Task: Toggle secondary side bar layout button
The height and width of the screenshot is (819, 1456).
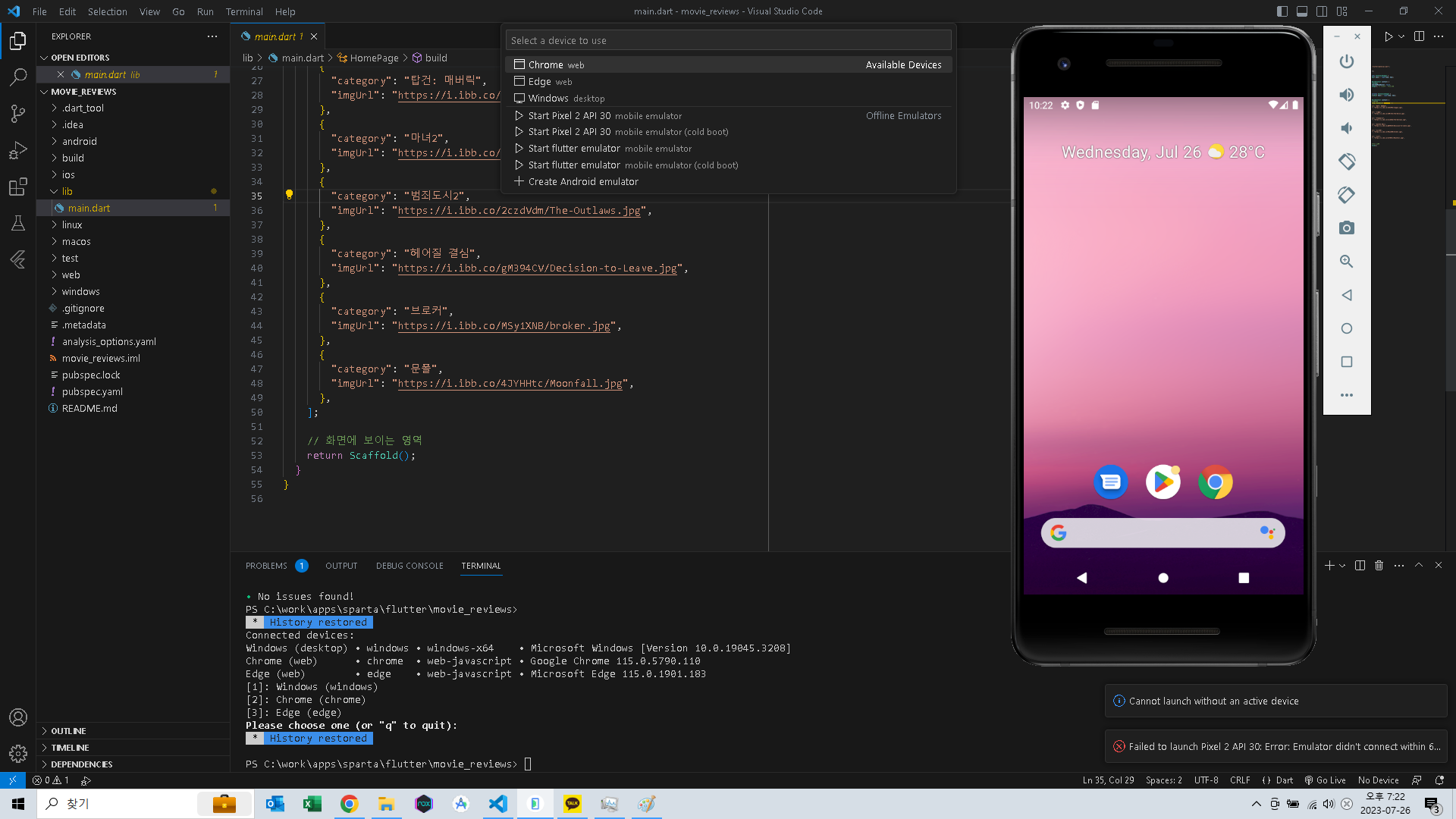Action: (1322, 11)
